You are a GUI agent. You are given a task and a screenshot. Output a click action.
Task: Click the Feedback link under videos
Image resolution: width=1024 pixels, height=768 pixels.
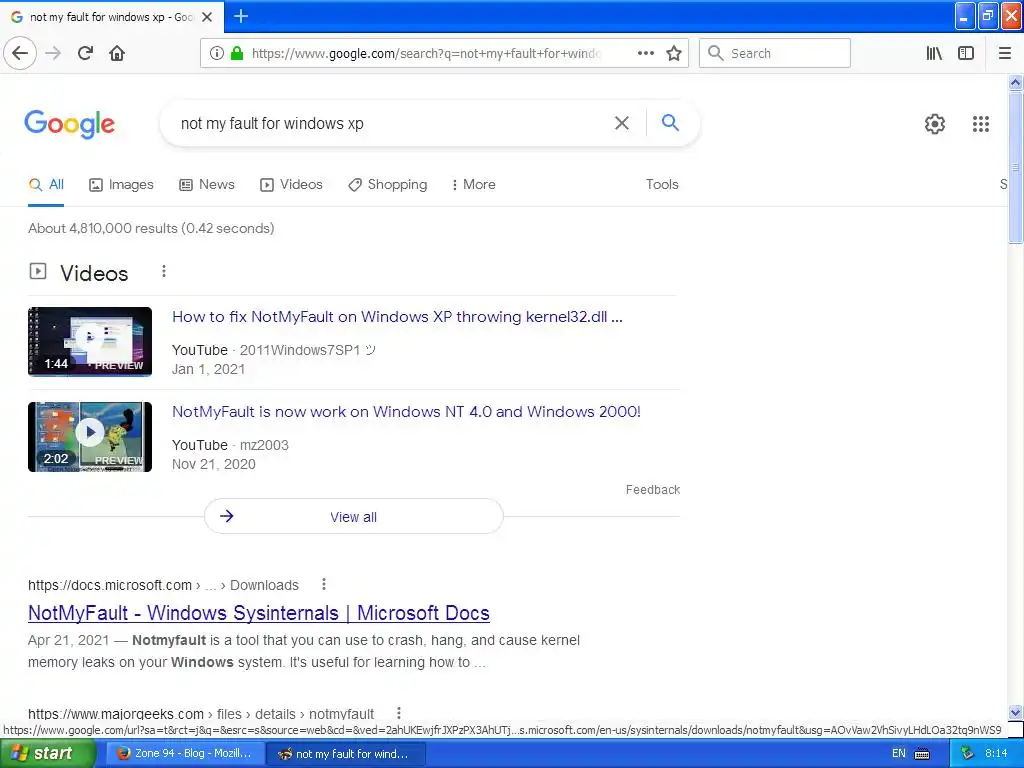653,490
